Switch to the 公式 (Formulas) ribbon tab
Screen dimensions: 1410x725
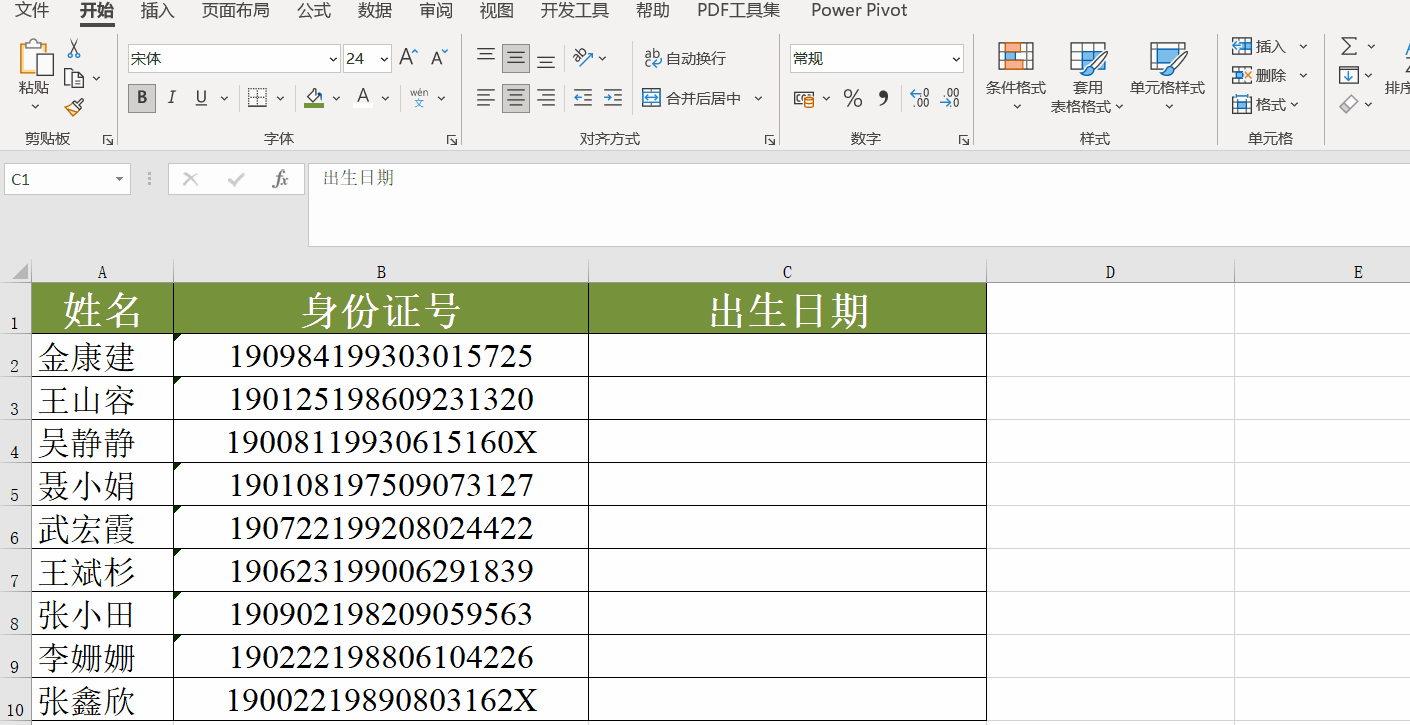pyautogui.click(x=314, y=11)
